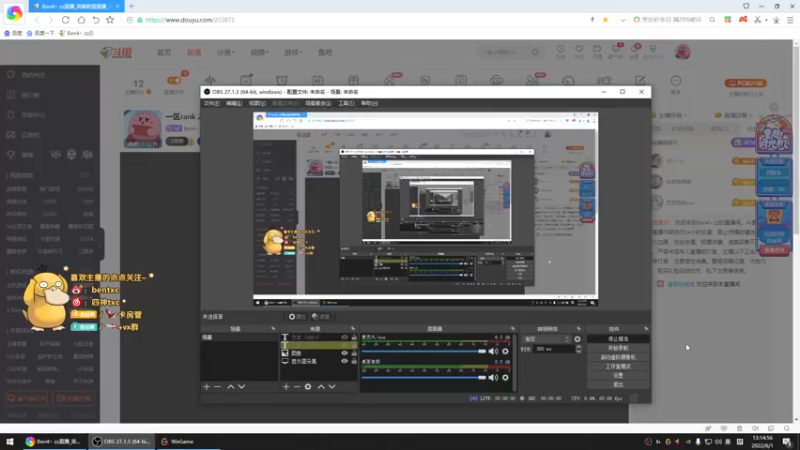
Task: Open OBS Scene Collection menu
Action: click(x=318, y=103)
